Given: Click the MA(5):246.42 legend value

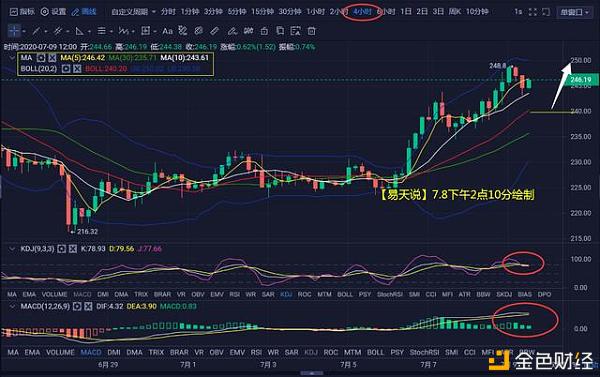Looking at the screenshot, I should (x=83, y=58).
